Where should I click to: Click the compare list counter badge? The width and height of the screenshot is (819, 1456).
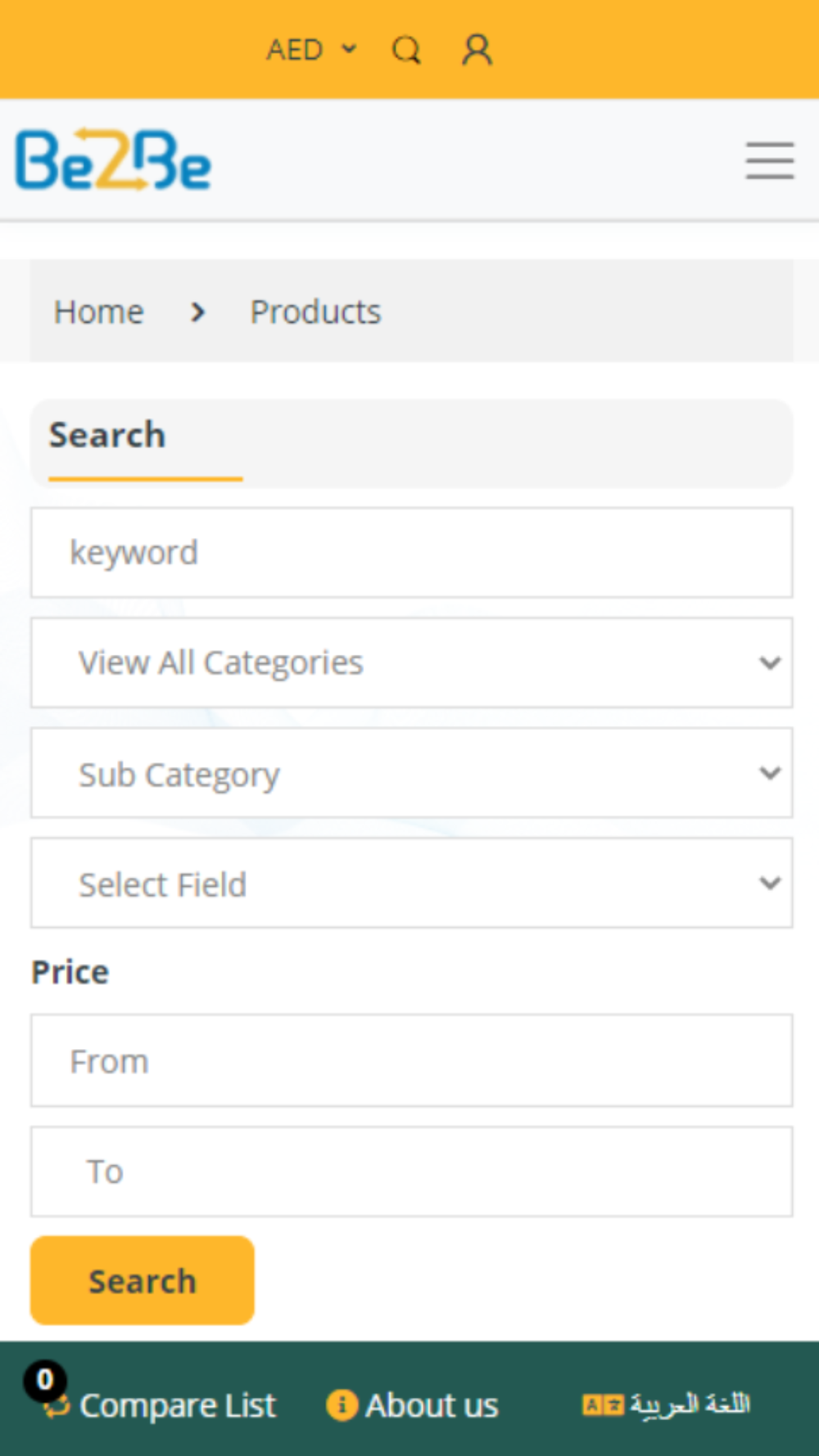(x=45, y=1380)
